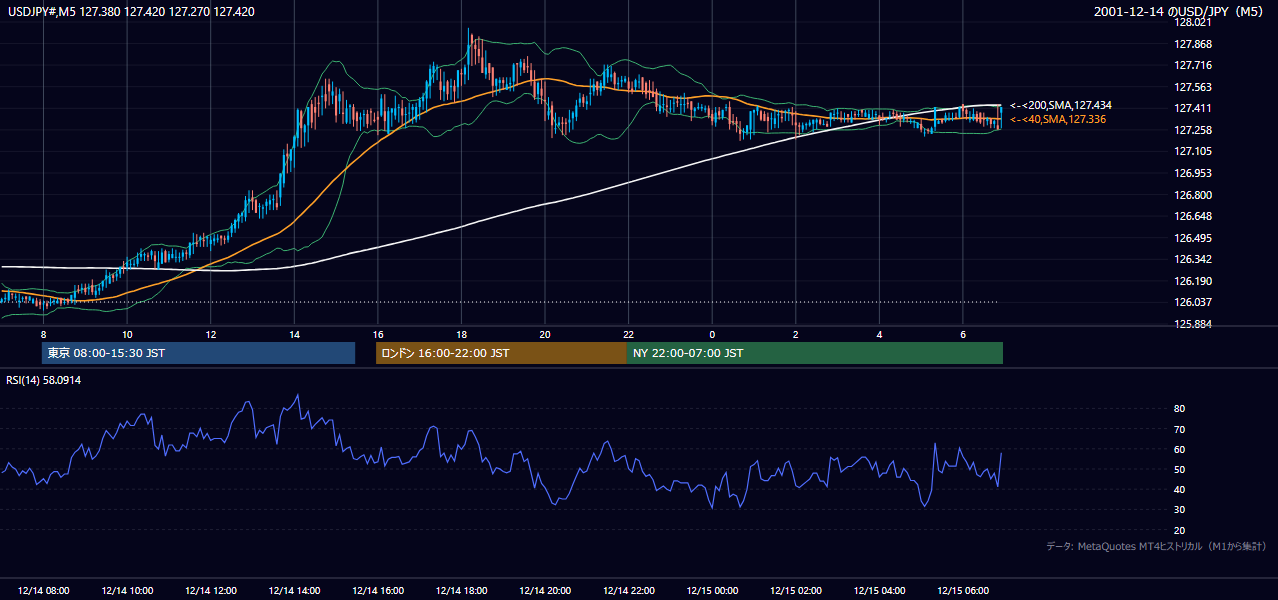Click price axis label 127.258
Viewport: 1278px width, 600px height.
[x=1193, y=130]
